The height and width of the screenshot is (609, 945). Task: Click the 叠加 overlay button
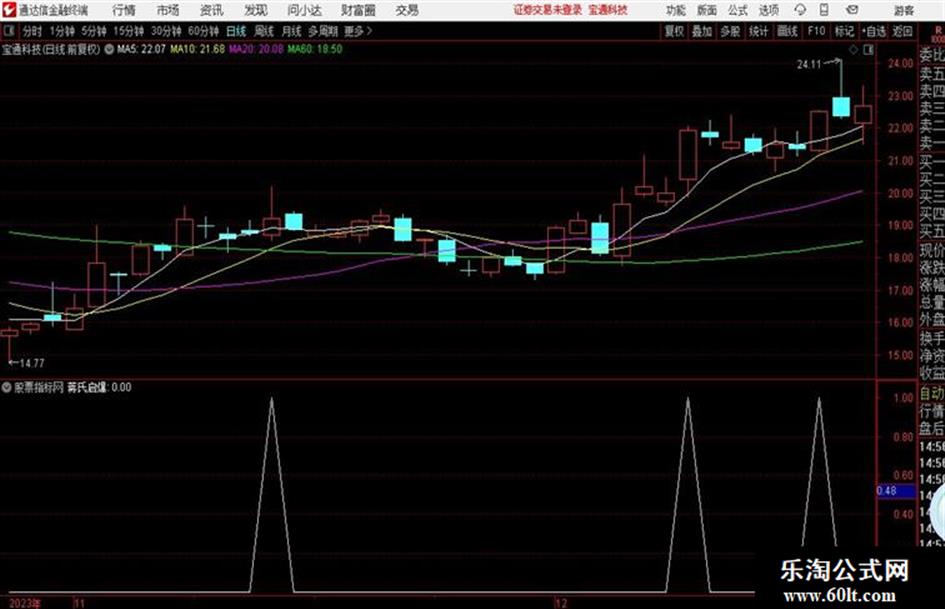702,31
